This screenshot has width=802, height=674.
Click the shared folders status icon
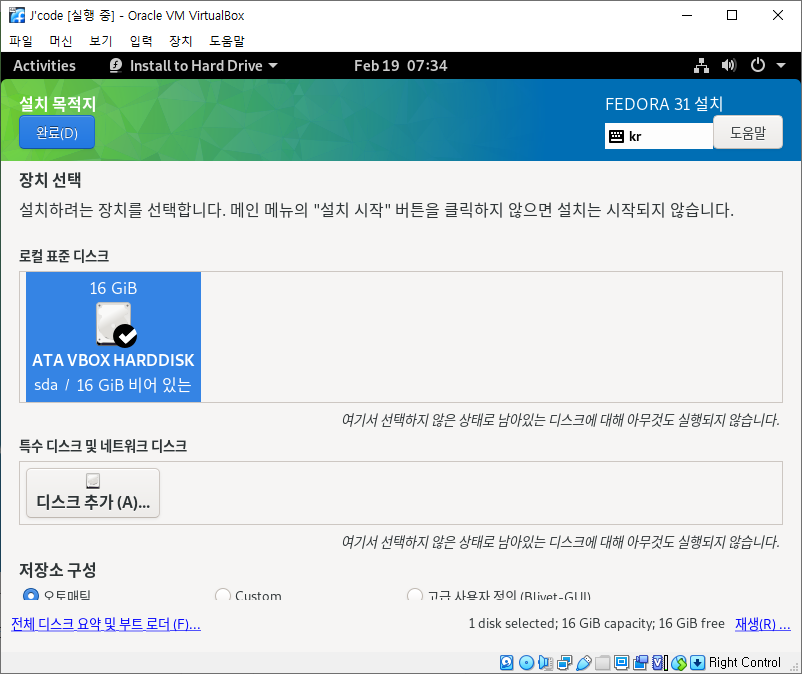(603, 662)
